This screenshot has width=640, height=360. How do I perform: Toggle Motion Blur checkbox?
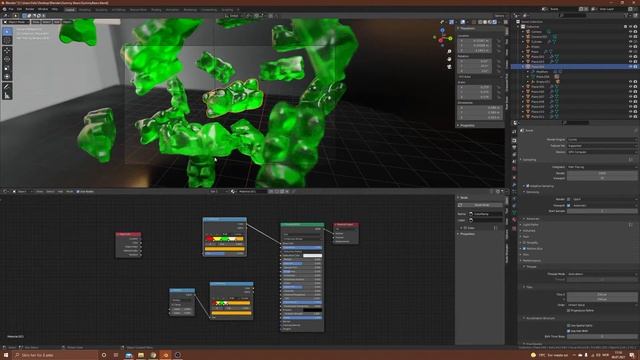point(524,248)
